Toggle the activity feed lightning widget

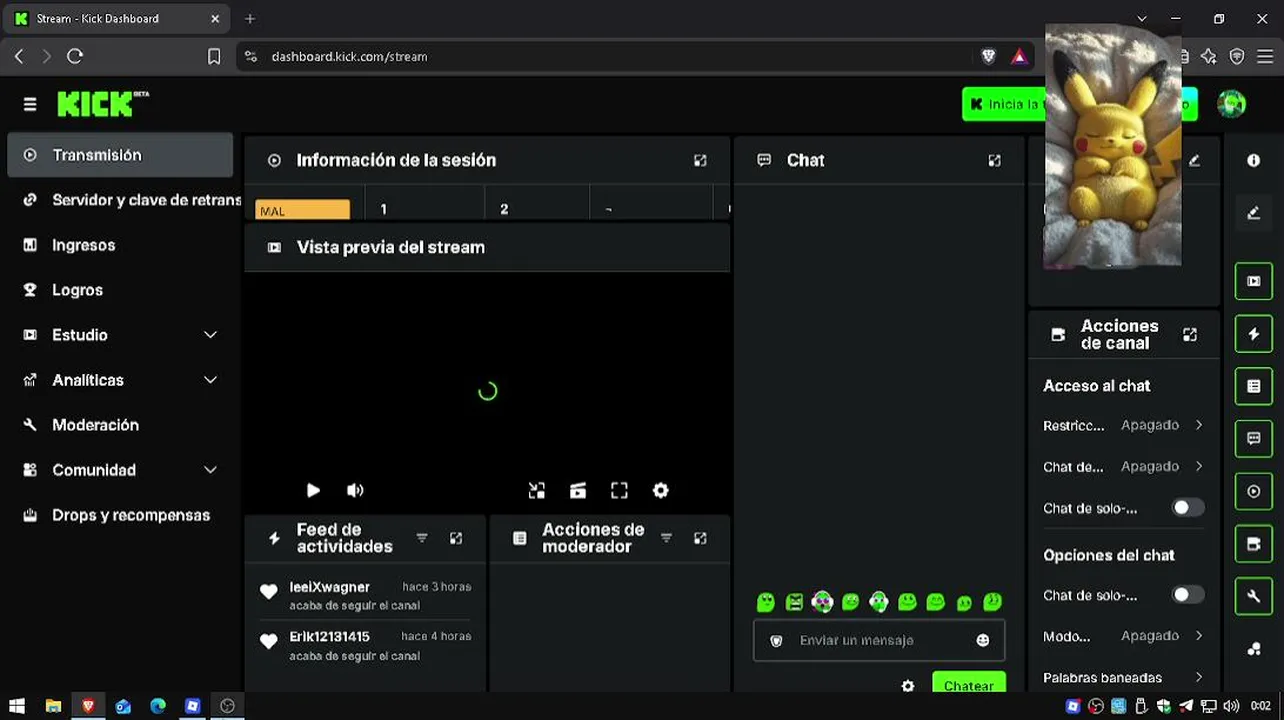coord(1254,334)
